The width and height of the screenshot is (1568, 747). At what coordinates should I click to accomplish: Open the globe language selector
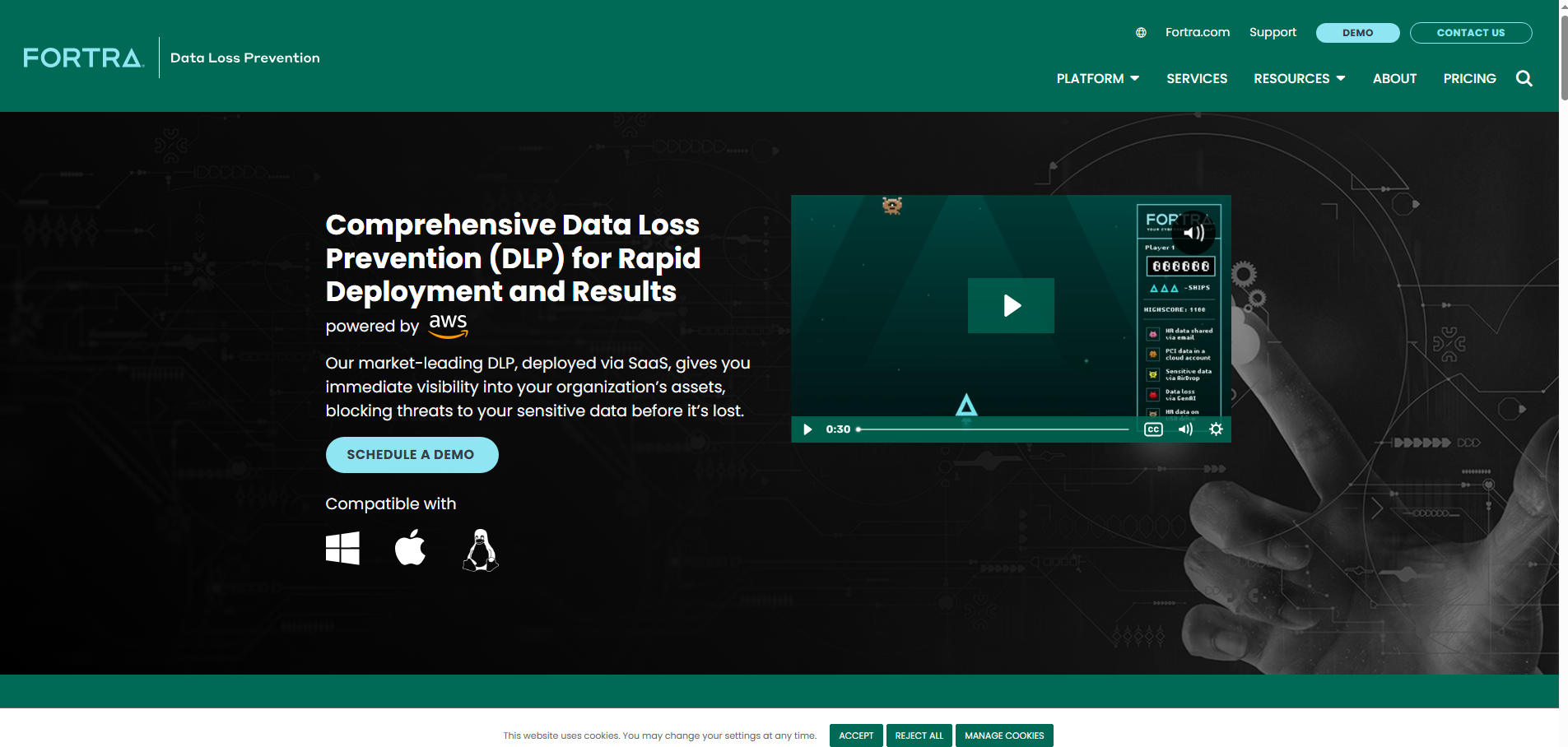(1141, 33)
